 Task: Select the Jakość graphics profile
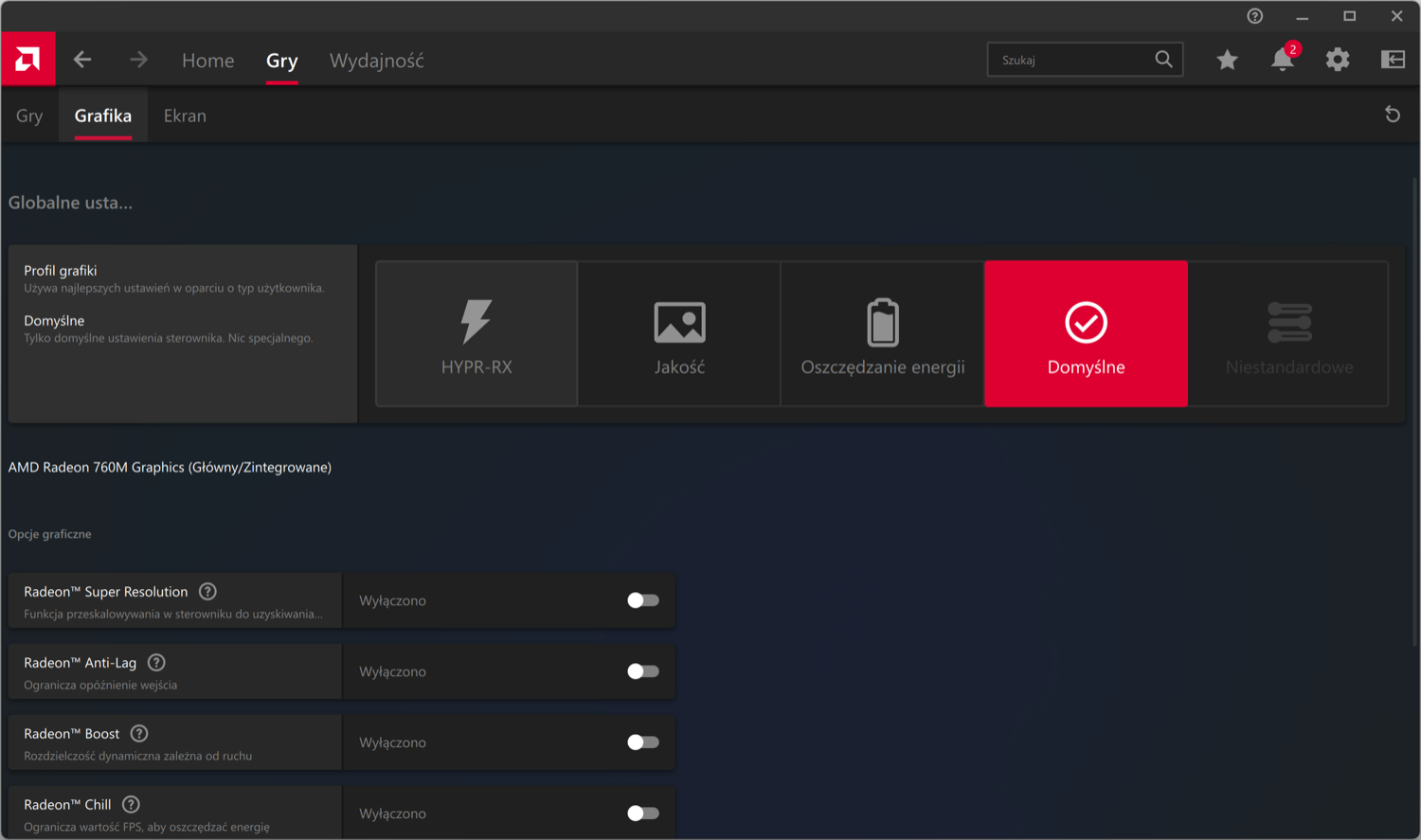pyautogui.click(x=679, y=333)
